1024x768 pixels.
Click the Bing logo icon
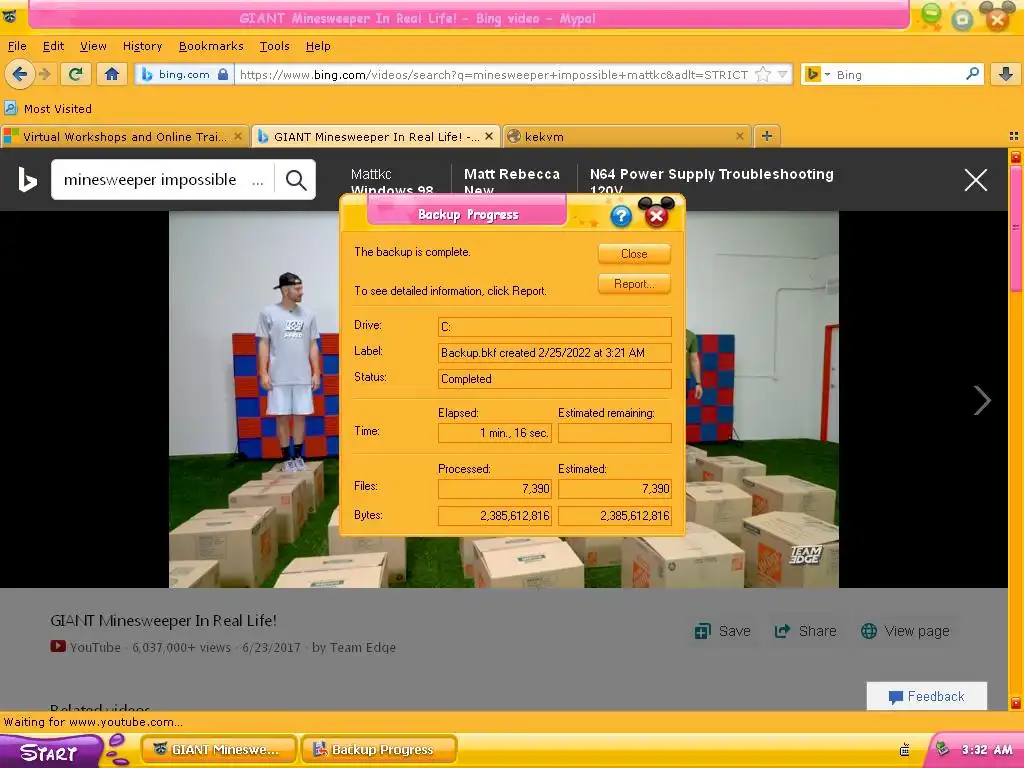(27, 180)
